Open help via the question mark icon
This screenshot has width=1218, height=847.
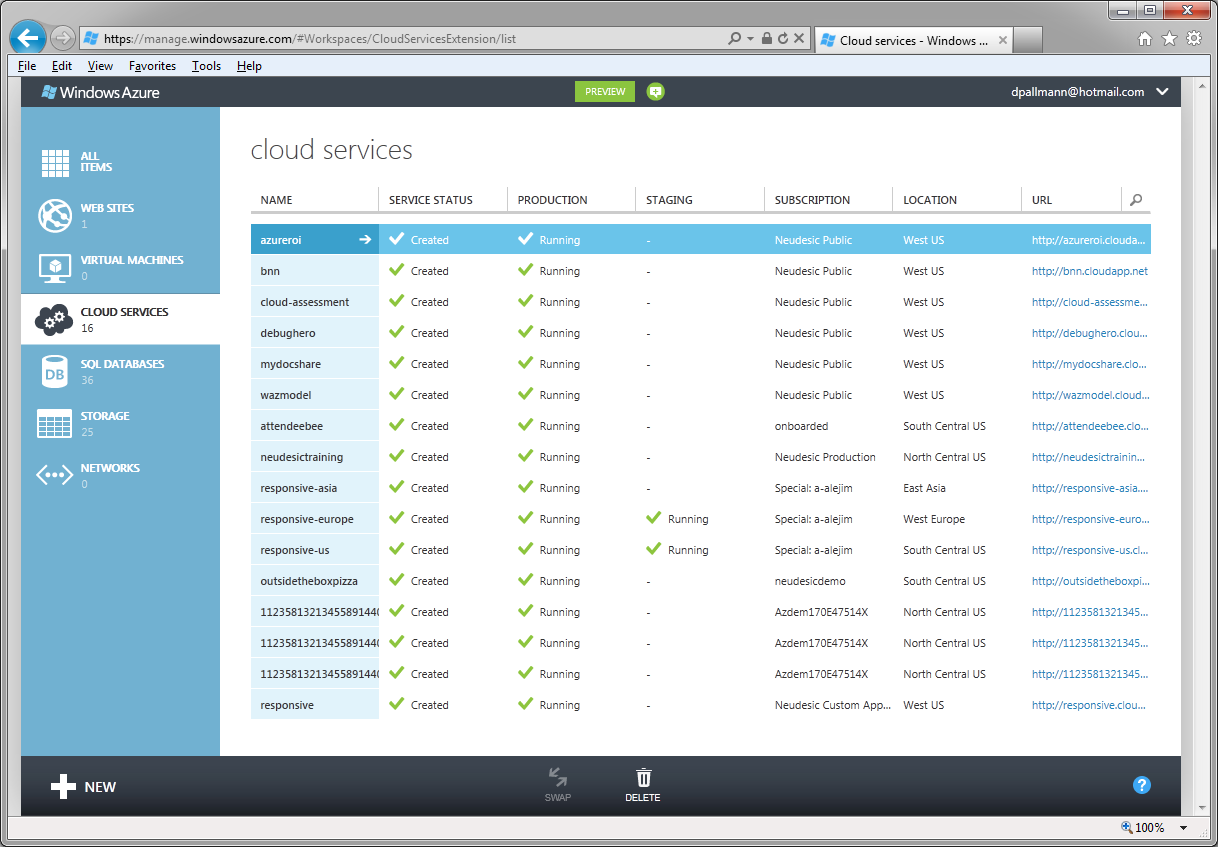tap(1141, 785)
